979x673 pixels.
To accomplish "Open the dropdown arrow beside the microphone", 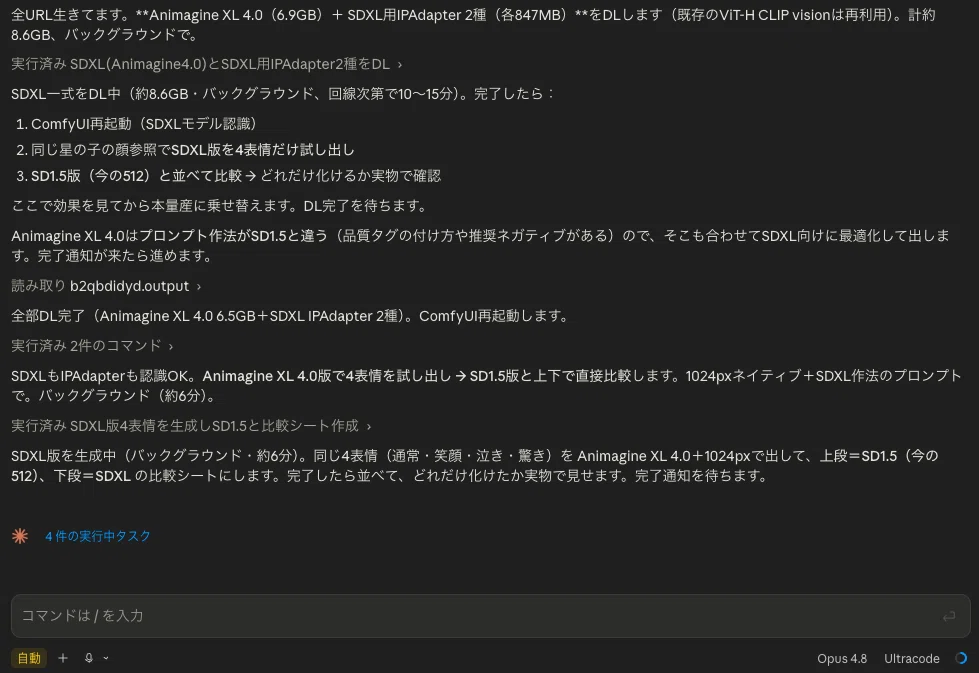I will [x=106, y=658].
